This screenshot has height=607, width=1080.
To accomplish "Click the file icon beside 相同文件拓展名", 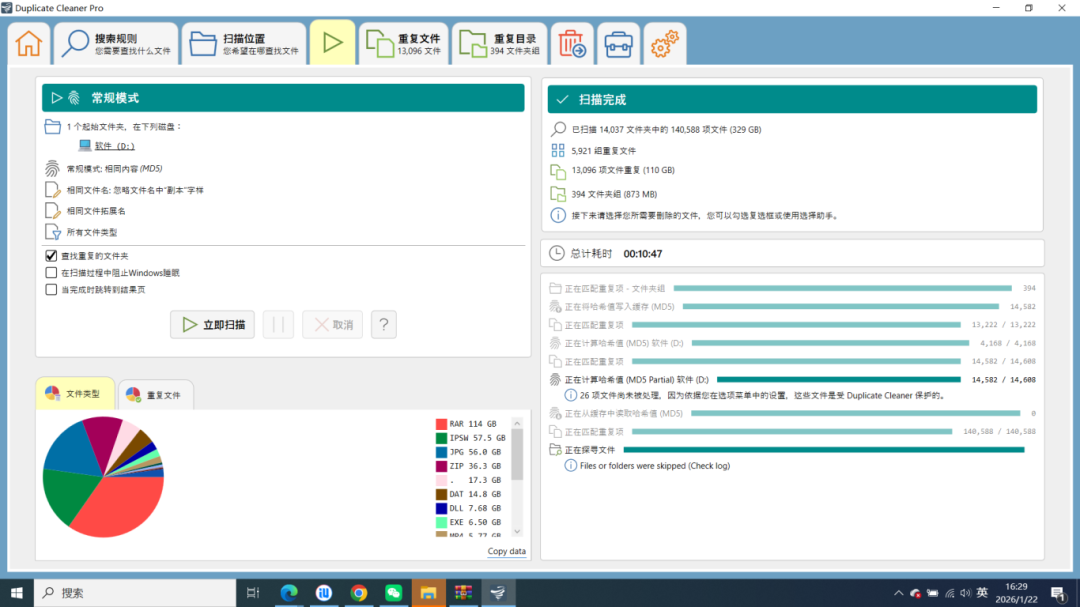I will [x=52, y=211].
